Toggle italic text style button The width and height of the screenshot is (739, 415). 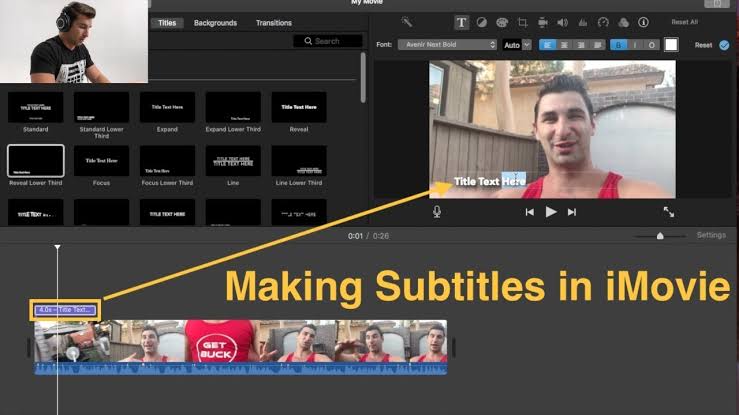634,45
